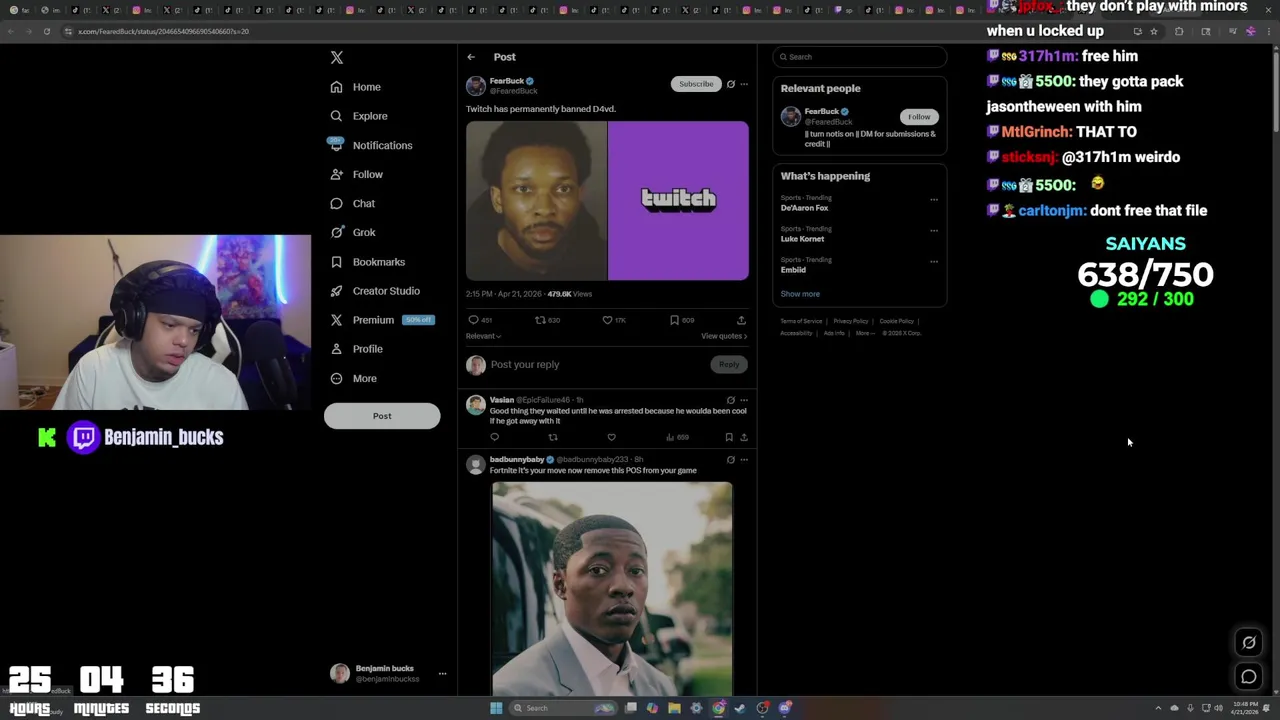Open more options on badbunnybaby's reply
The width and height of the screenshot is (1280, 720).
(744, 460)
